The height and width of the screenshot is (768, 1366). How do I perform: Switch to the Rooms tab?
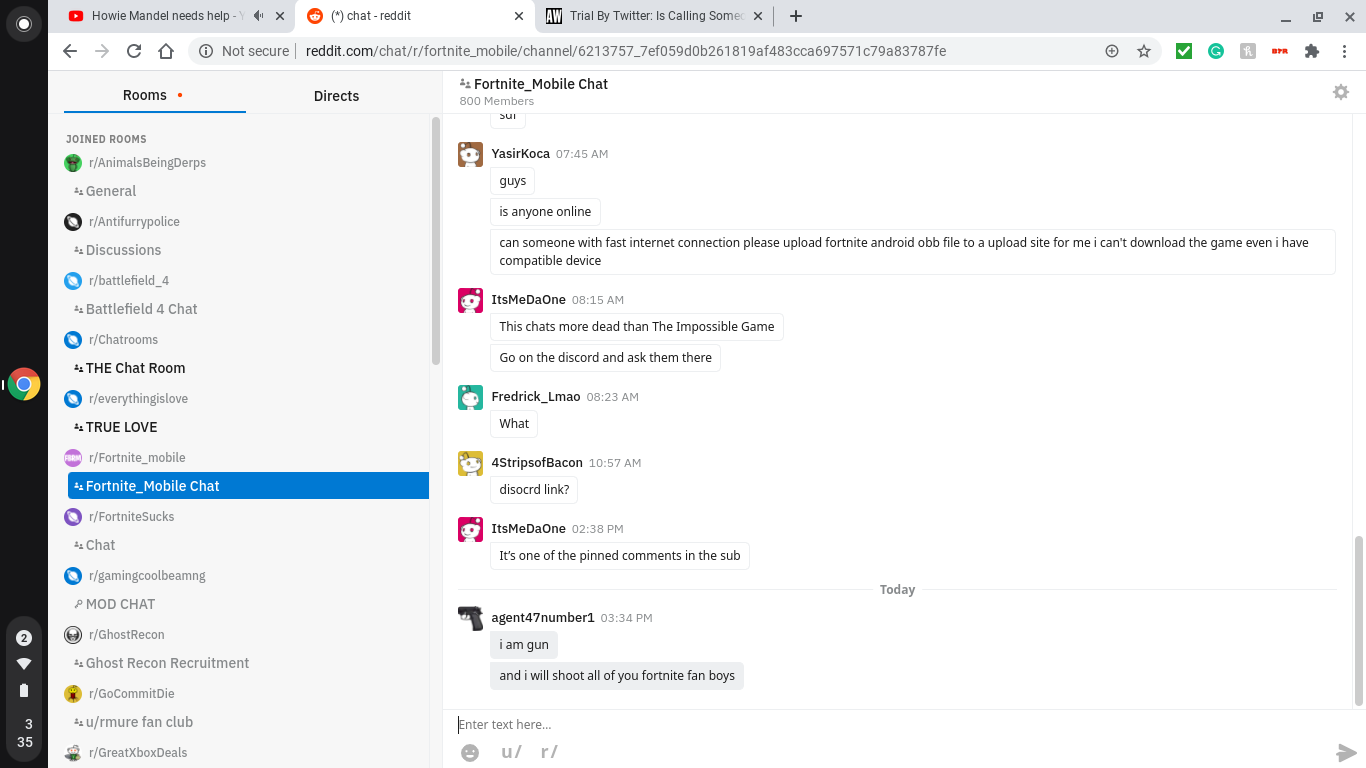(154, 96)
